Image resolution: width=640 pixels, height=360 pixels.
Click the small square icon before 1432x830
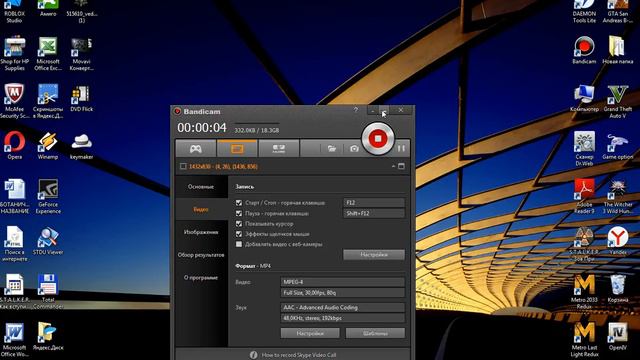coord(183,166)
